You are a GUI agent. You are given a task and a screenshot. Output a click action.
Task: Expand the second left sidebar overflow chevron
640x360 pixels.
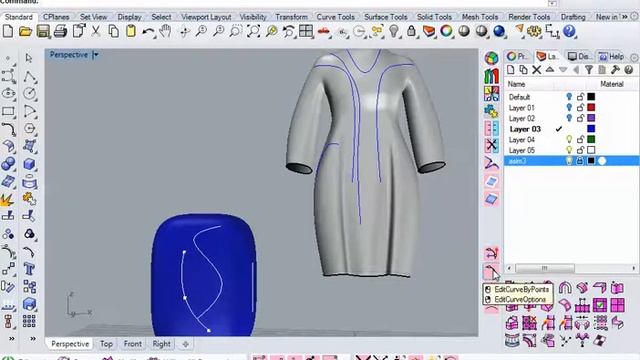33,338
